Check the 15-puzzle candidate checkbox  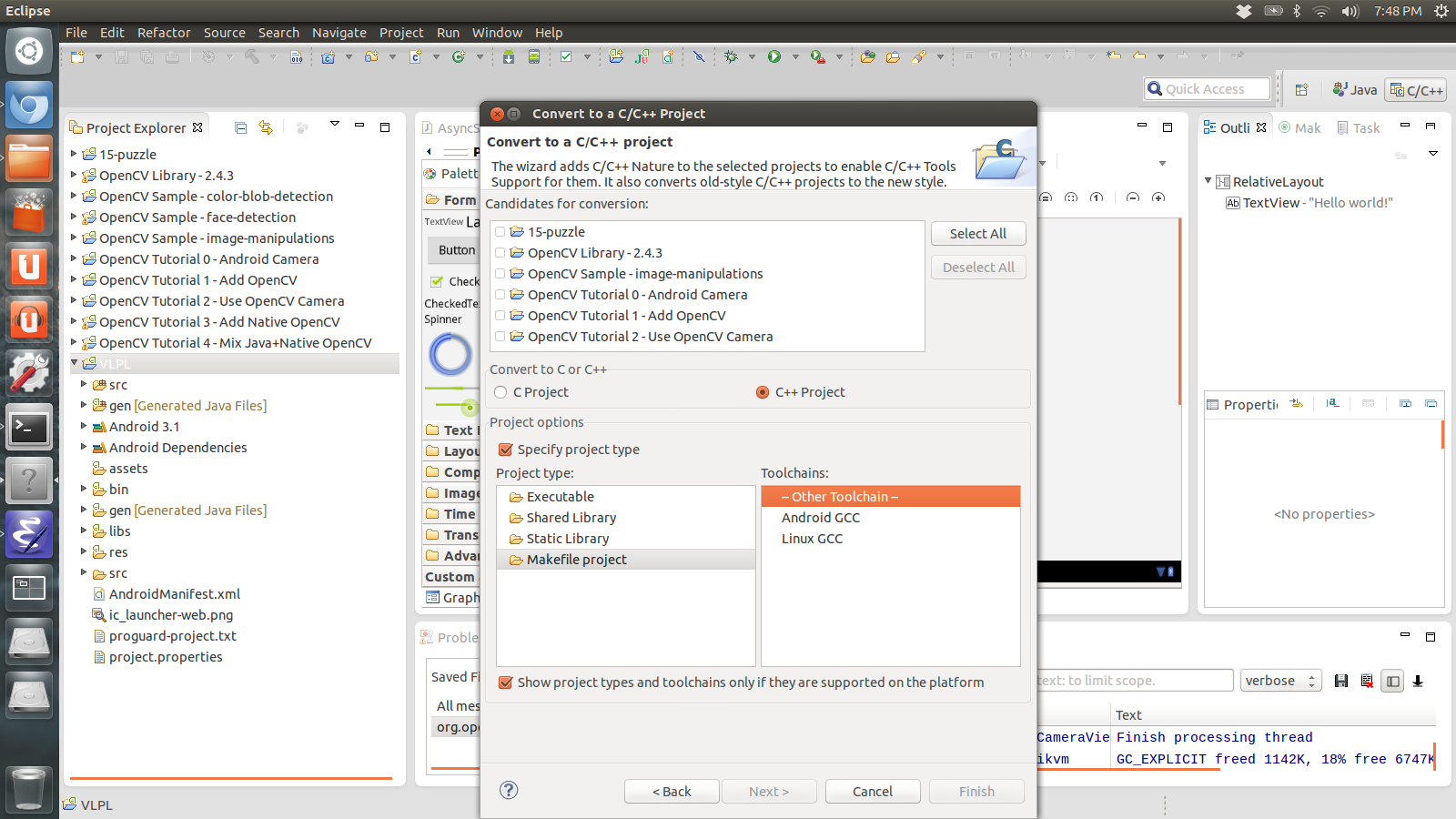[x=500, y=232]
